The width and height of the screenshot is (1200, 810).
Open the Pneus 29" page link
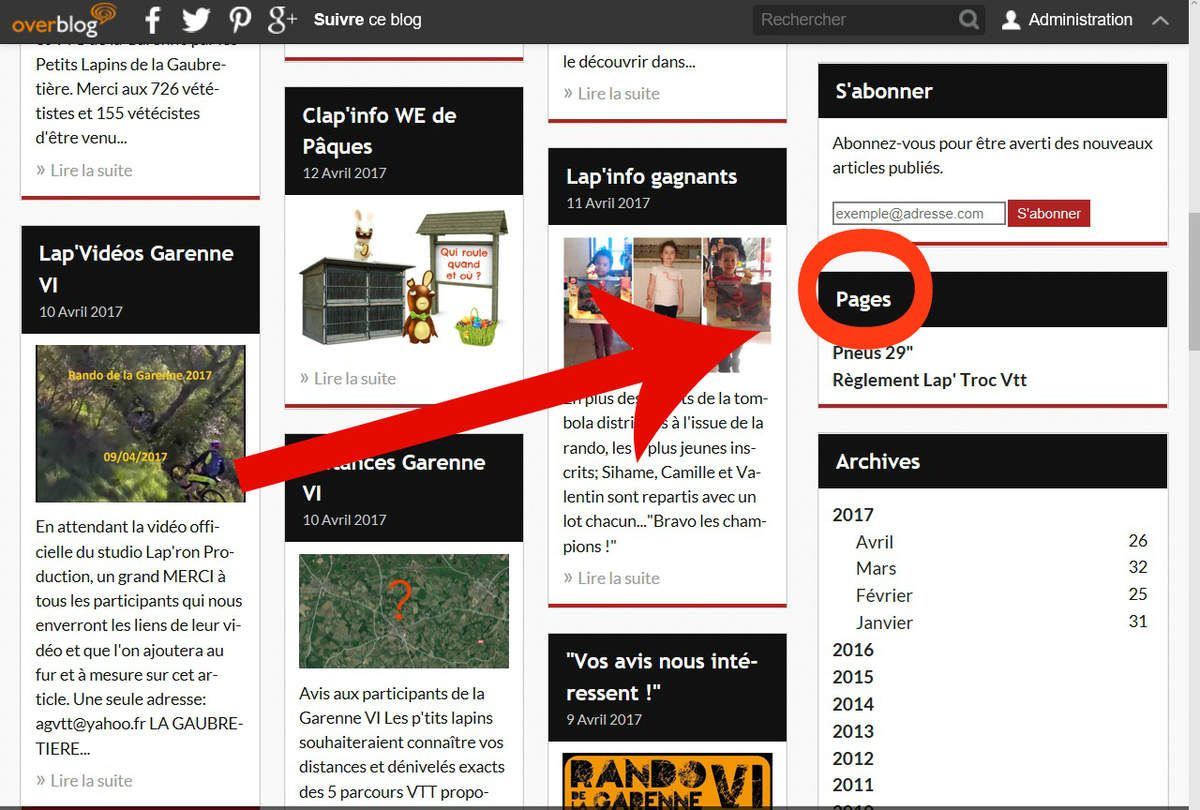point(873,352)
